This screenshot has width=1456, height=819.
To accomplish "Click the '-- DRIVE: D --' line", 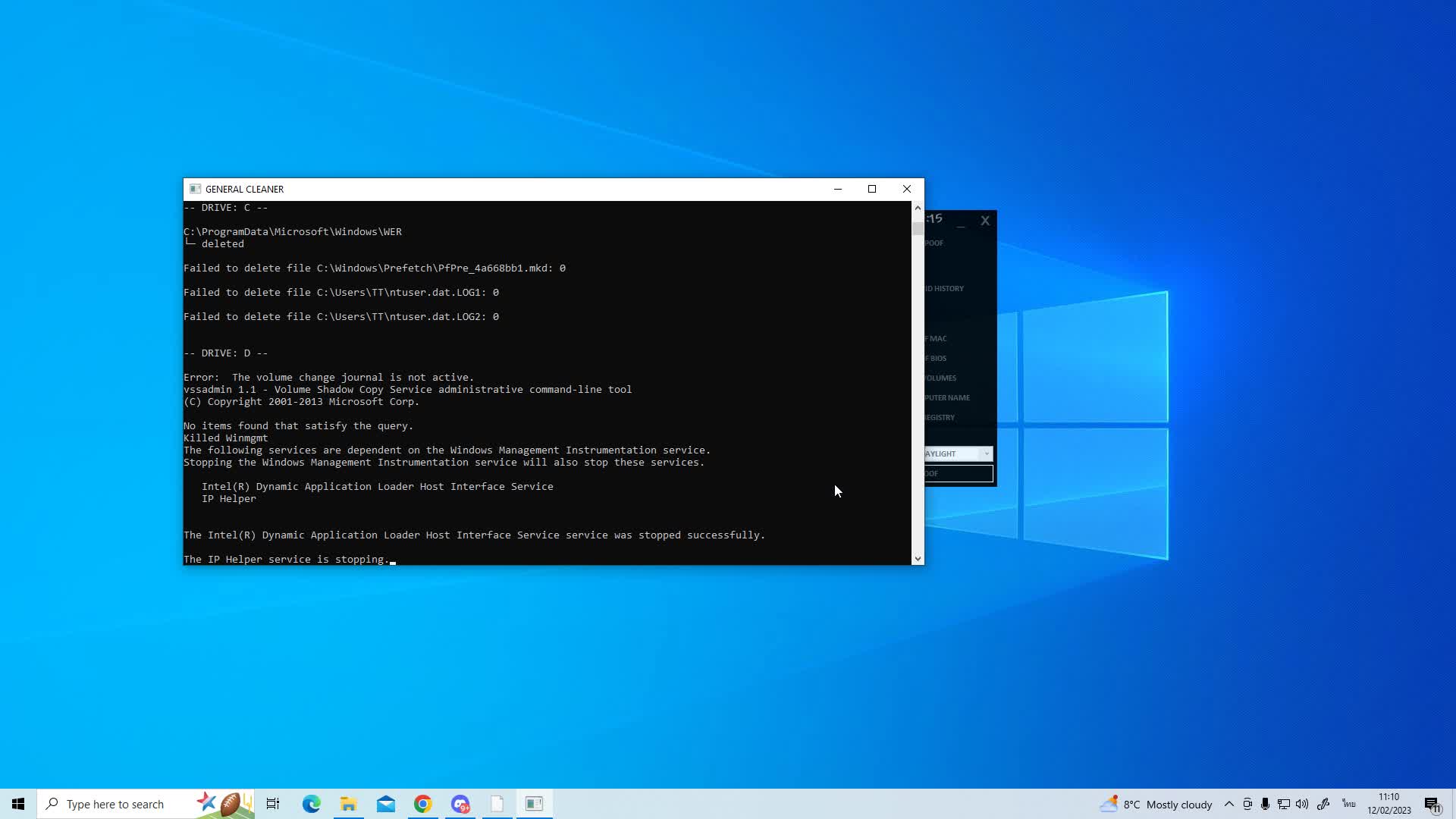I will (226, 353).
